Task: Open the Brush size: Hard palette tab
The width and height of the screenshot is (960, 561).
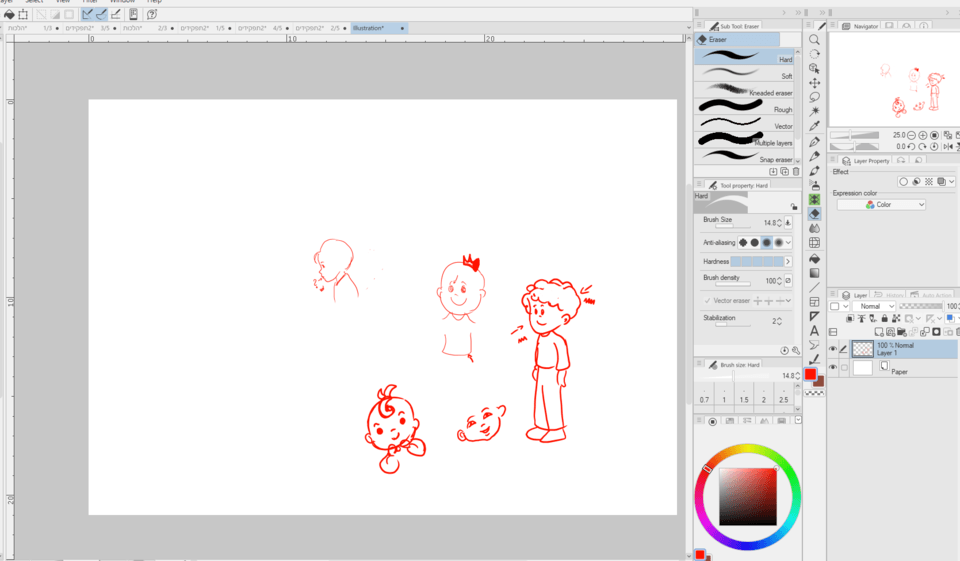Action: tap(734, 364)
